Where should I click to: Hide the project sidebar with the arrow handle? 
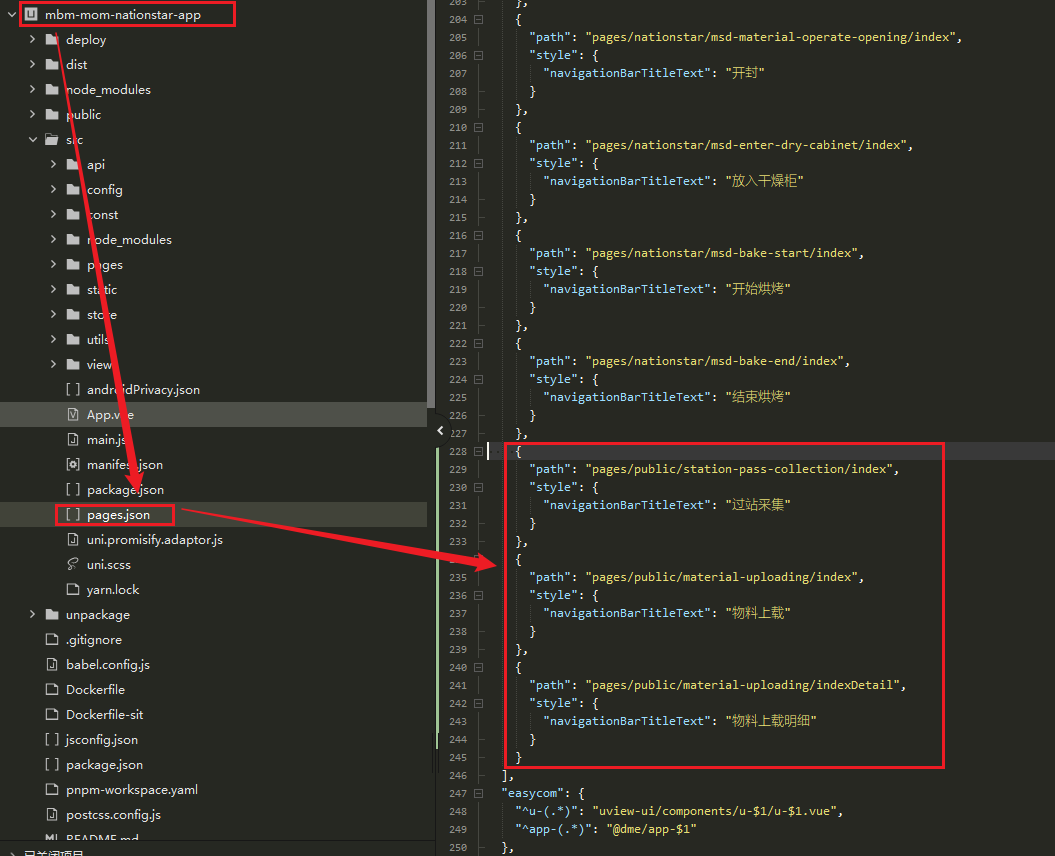tap(440, 431)
